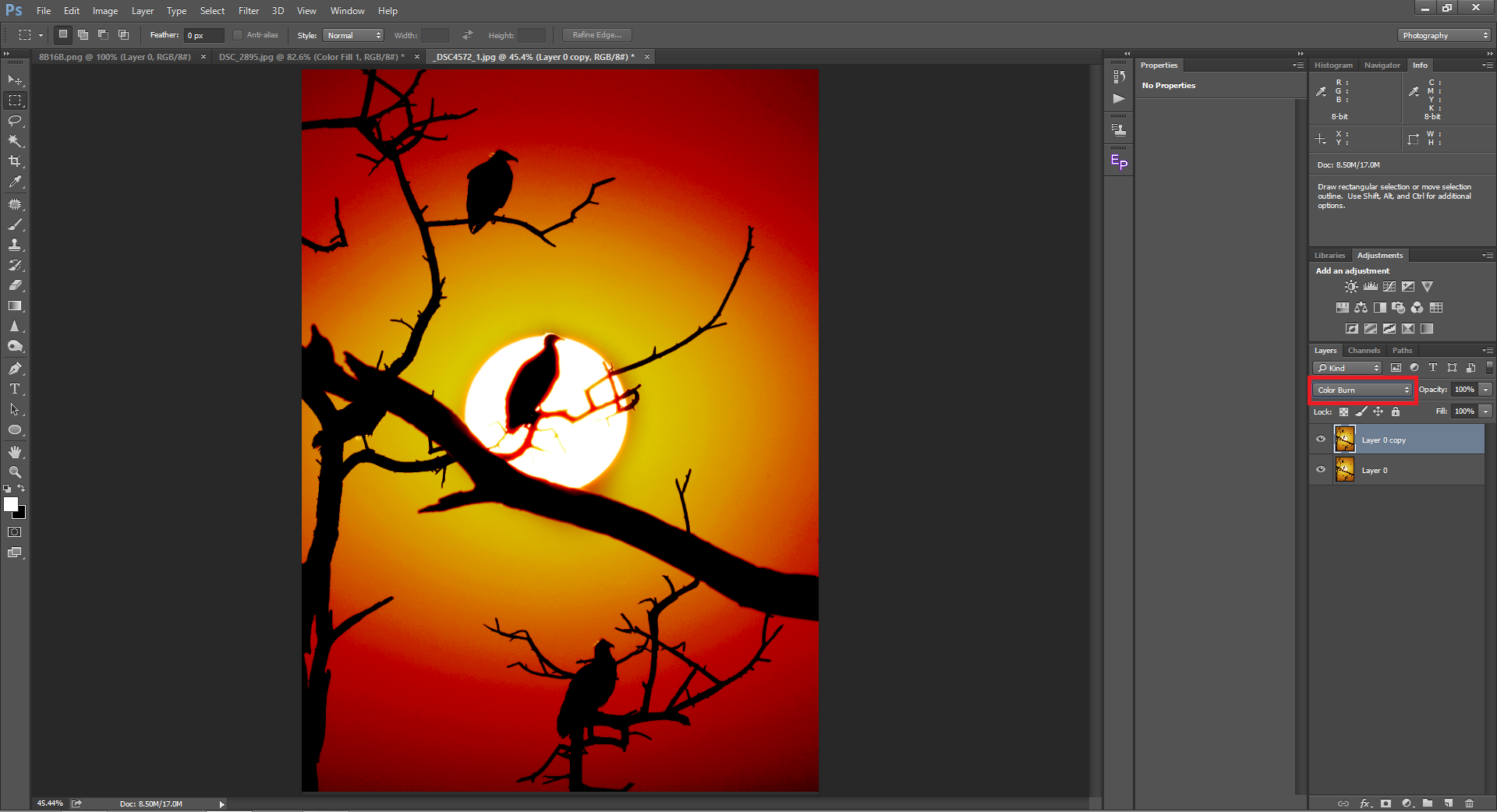
Task: Click the foreground color swatch
Action: (x=11, y=504)
